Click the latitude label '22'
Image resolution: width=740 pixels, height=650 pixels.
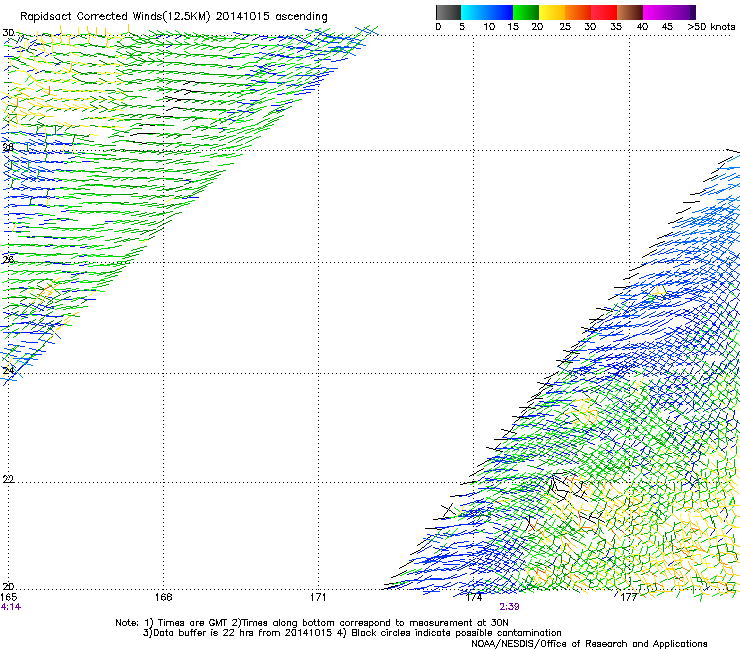coord(8,479)
